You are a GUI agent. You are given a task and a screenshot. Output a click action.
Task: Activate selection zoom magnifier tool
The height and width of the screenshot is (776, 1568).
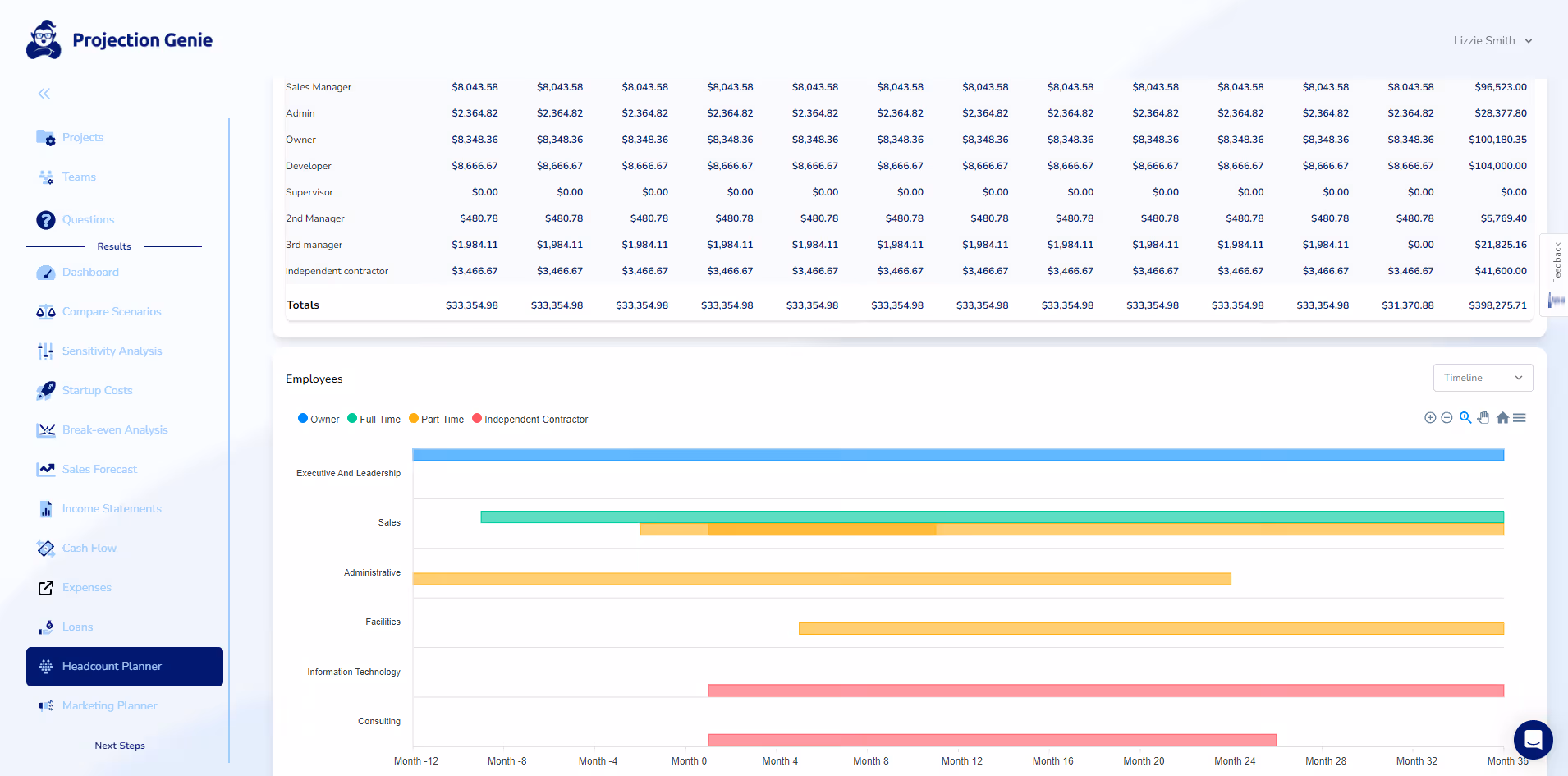pos(1465,418)
